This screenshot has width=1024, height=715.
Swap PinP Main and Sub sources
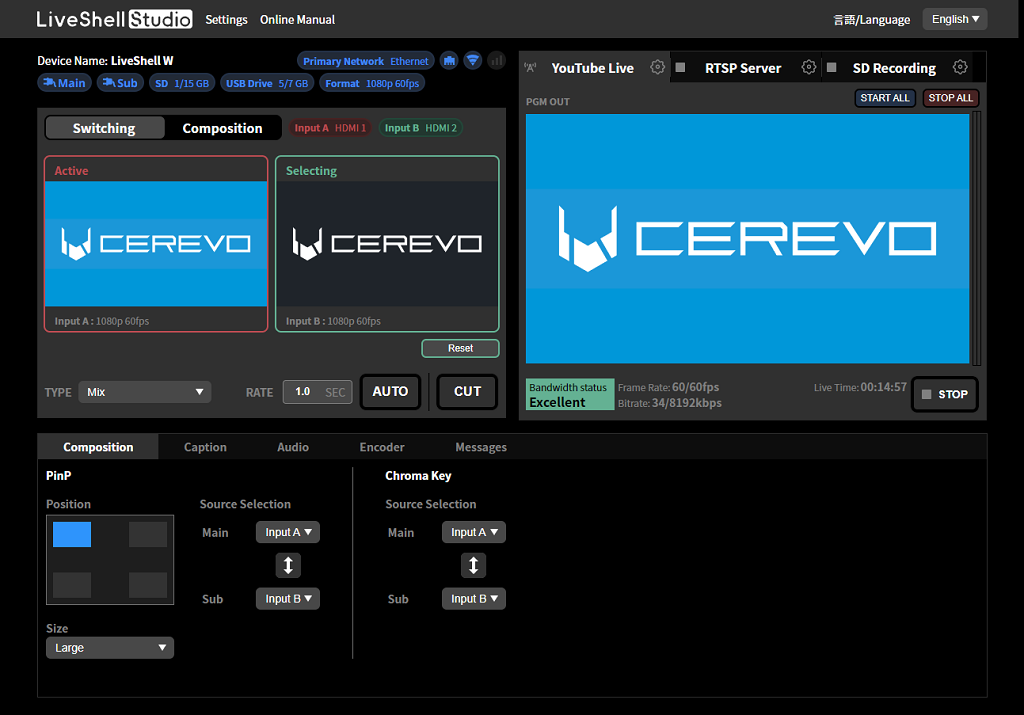[x=288, y=565]
